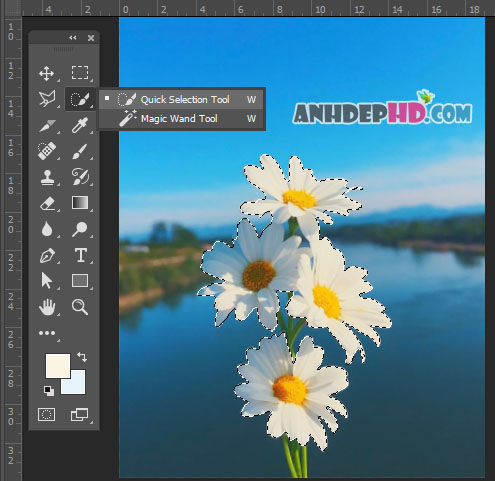
Task: Select the Horizontal Type tool
Action: click(x=81, y=255)
